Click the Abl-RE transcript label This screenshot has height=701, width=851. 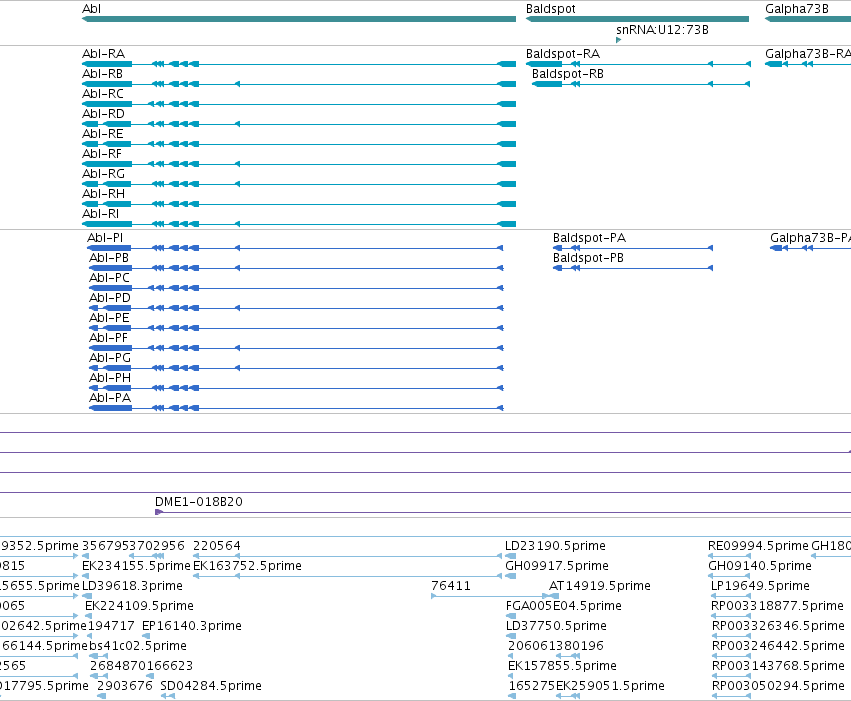click(x=103, y=134)
